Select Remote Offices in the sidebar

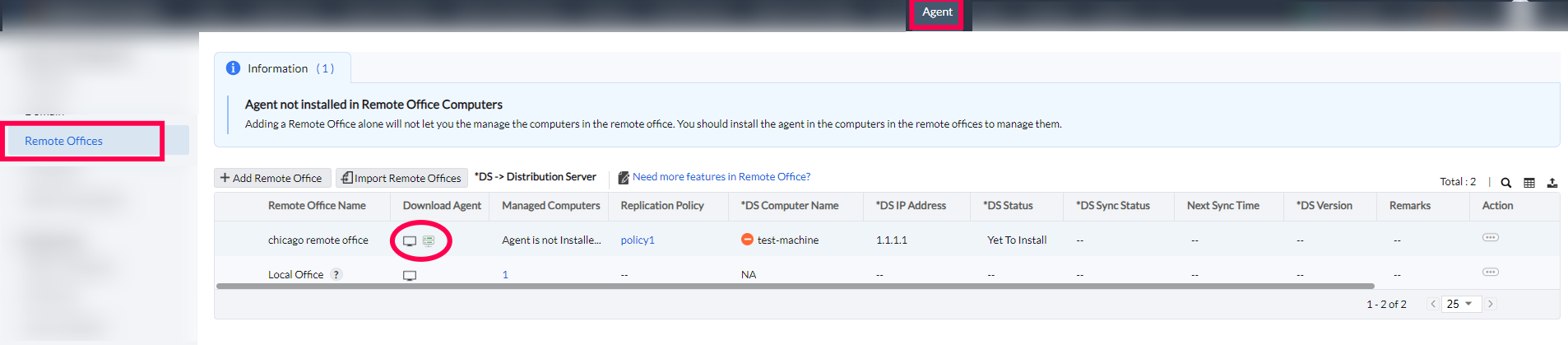(x=64, y=141)
